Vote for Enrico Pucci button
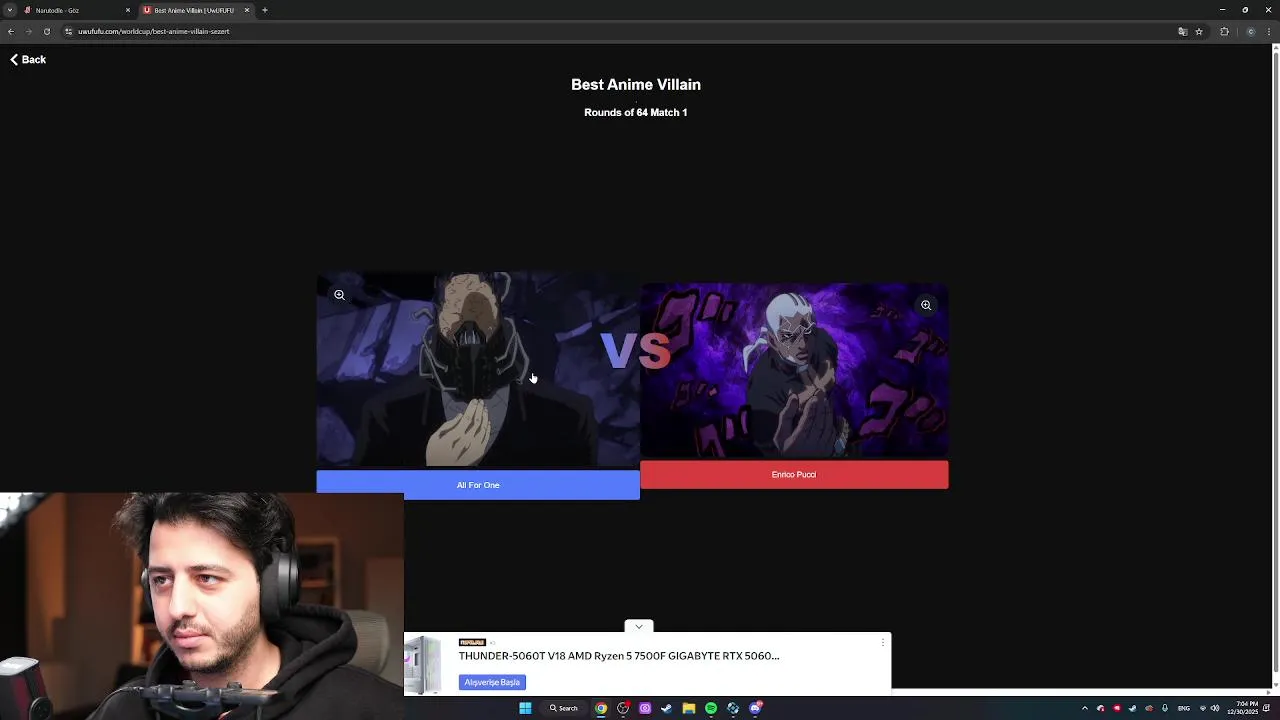The height and width of the screenshot is (720, 1280). 794,475
